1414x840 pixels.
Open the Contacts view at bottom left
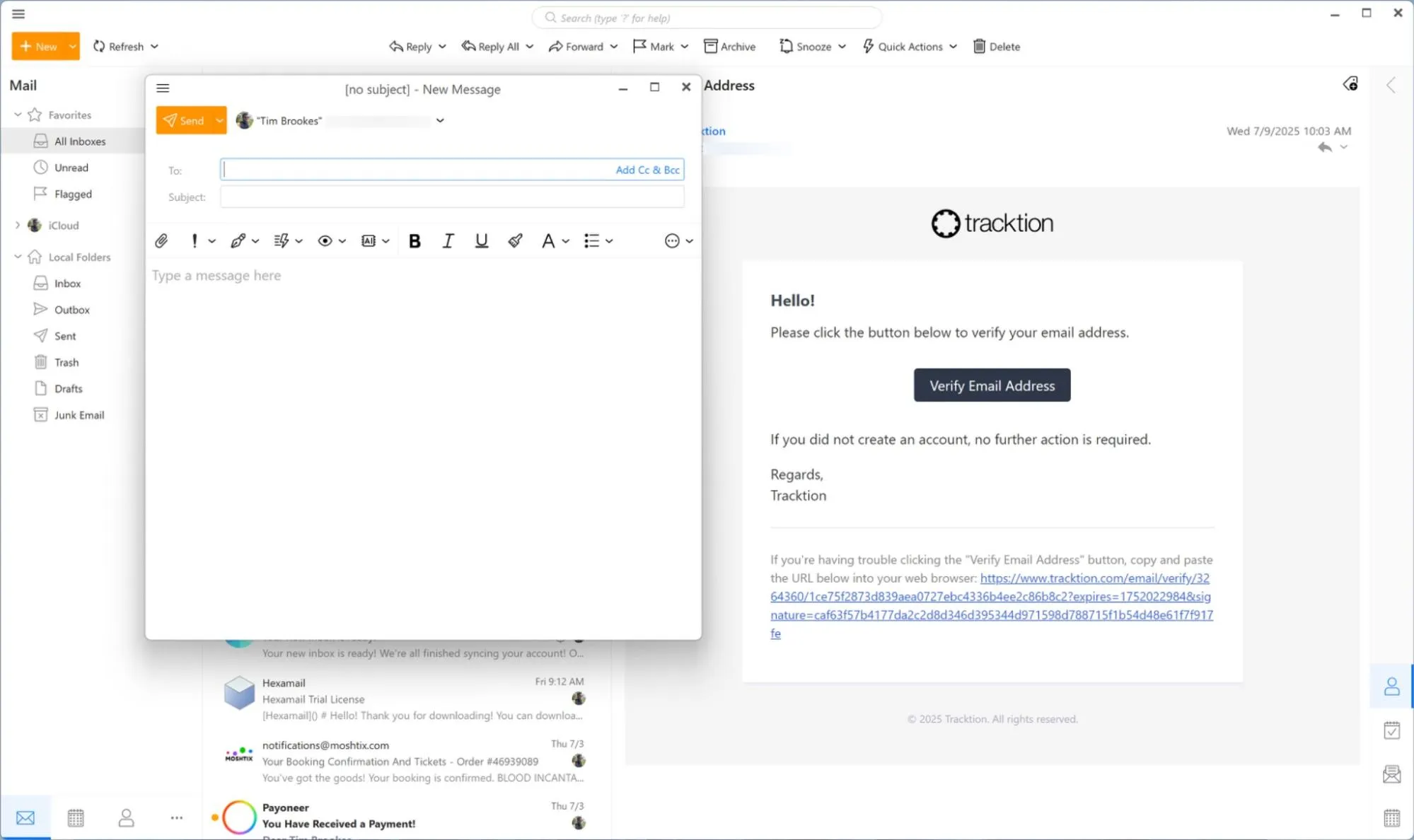(x=126, y=817)
